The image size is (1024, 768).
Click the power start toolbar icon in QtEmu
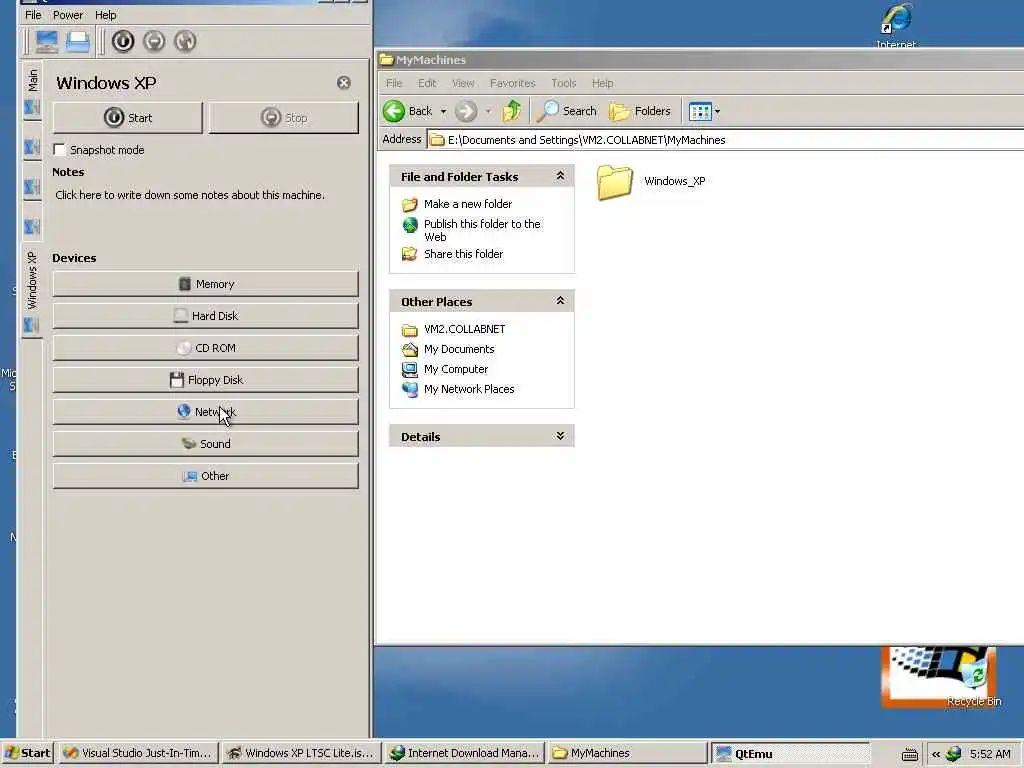123,41
